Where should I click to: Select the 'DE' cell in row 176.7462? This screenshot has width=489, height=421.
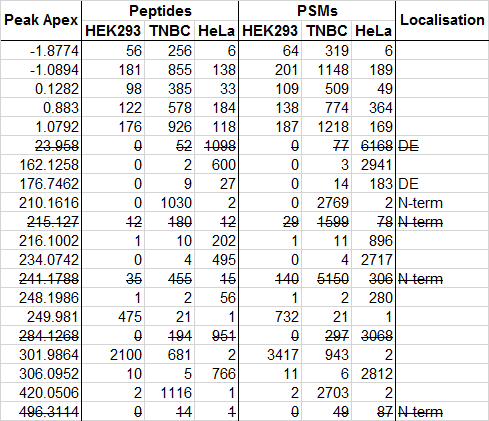442,184
